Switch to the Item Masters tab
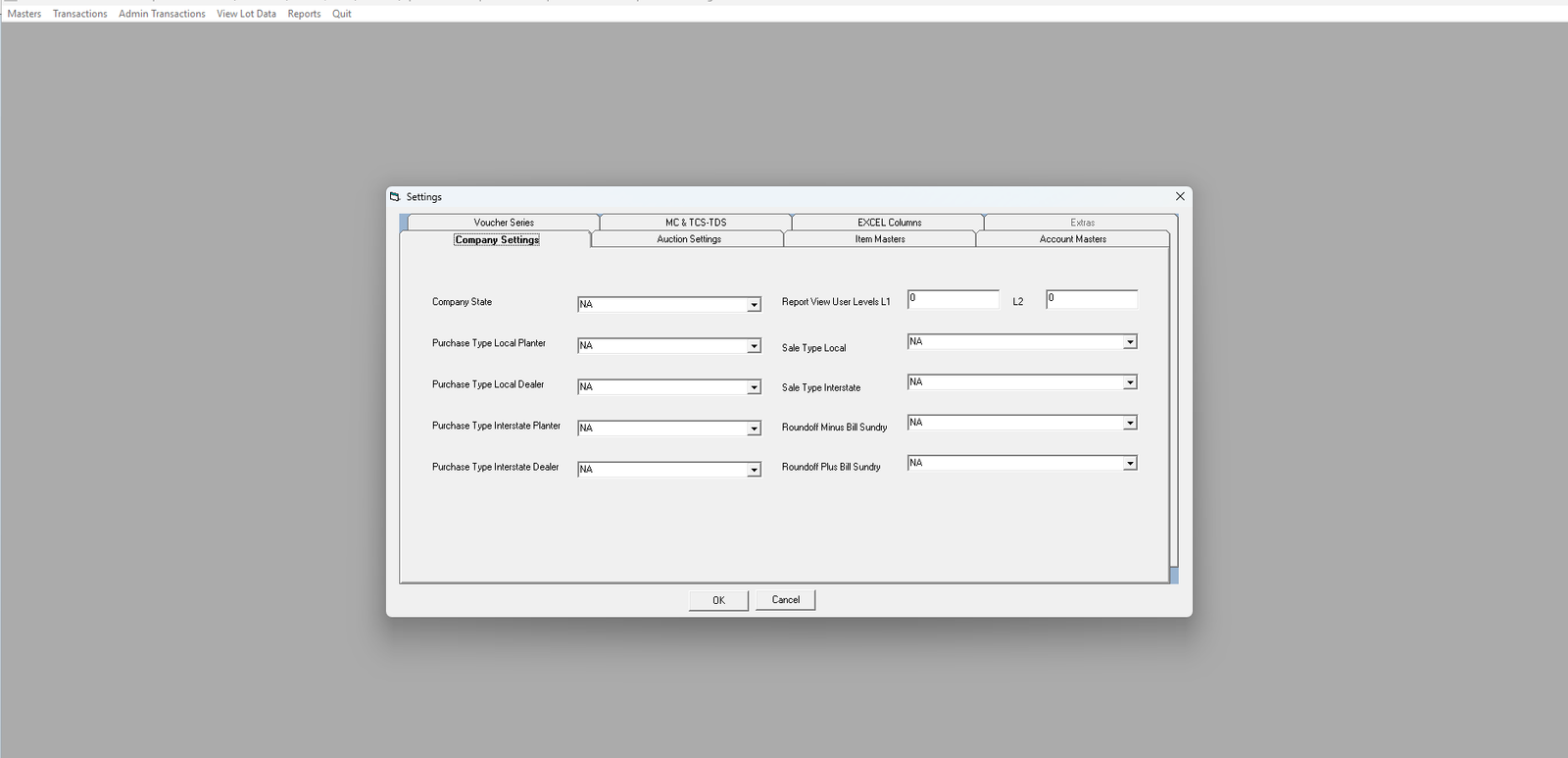 click(x=880, y=239)
